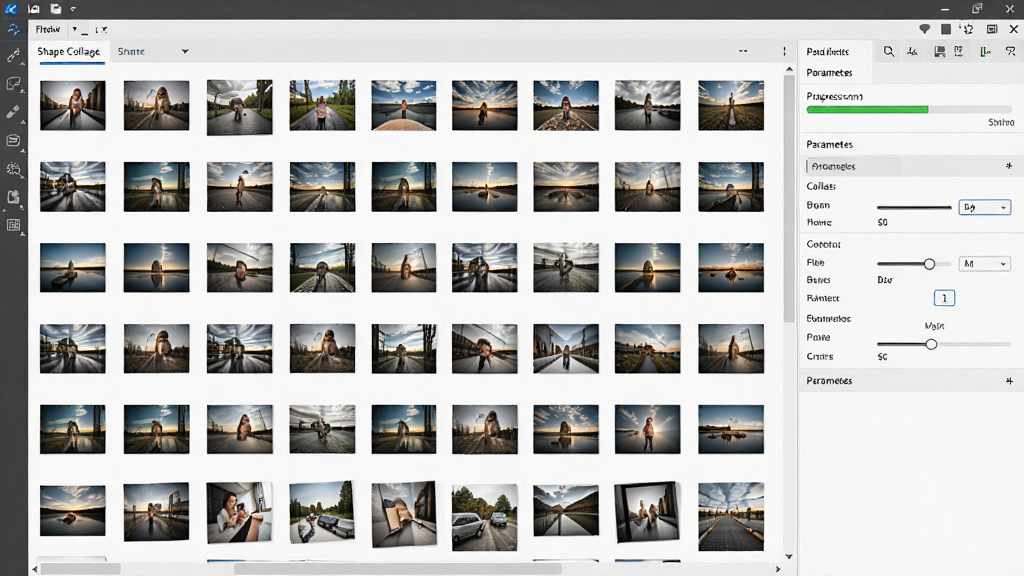This screenshot has width=1024, height=576.
Task: Expand the Aromoples row with its plus icon
Action: (1009, 166)
